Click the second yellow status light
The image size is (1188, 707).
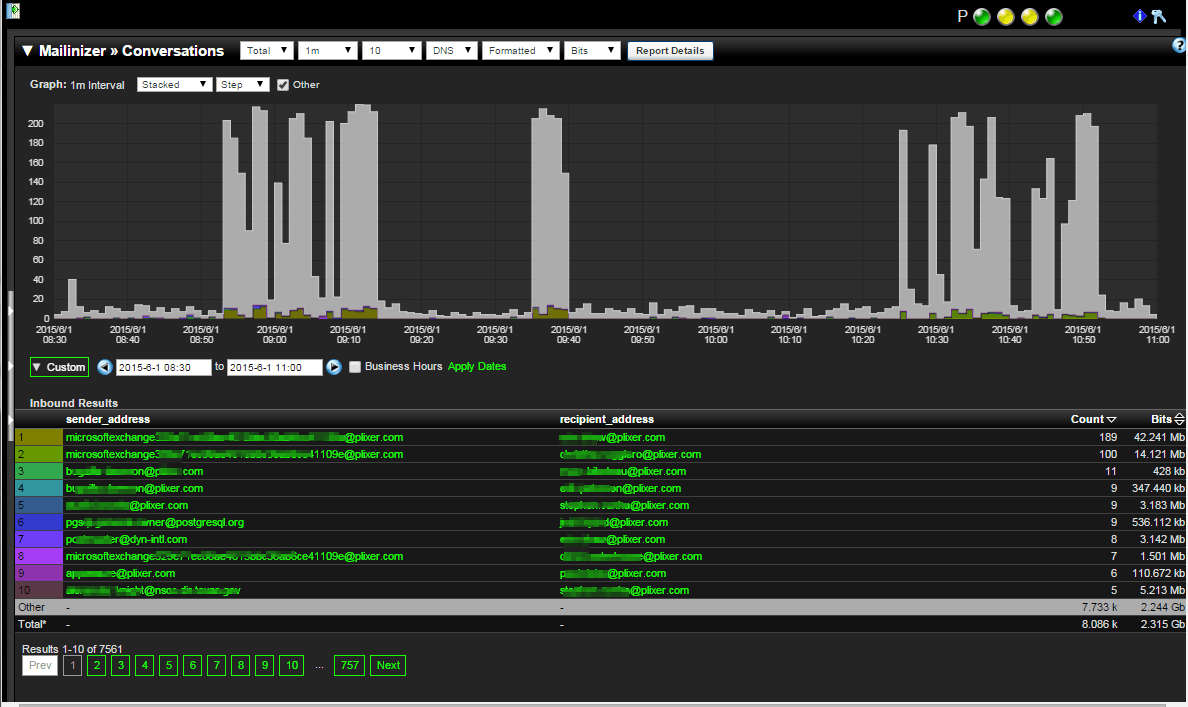point(1030,17)
